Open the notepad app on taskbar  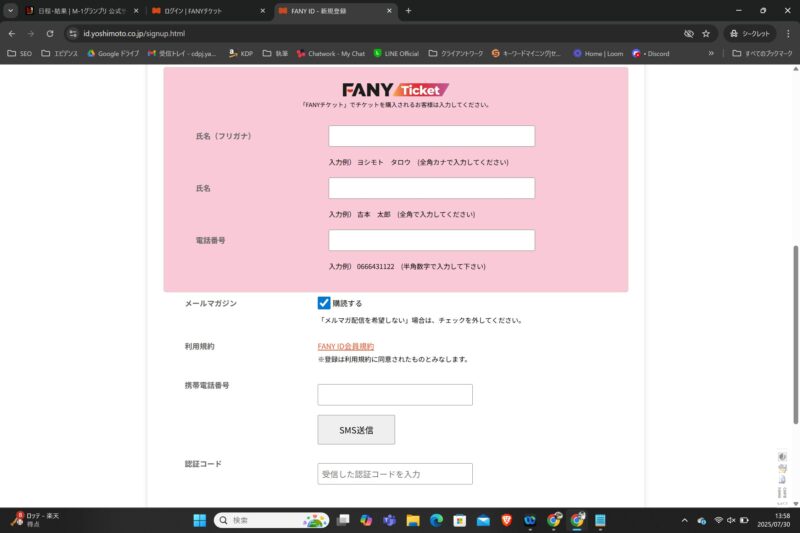pos(601,520)
